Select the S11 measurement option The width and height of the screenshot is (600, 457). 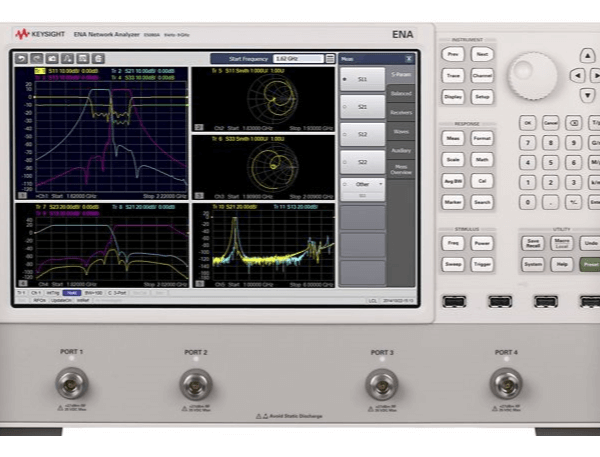pyautogui.click(x=362, y=79)
